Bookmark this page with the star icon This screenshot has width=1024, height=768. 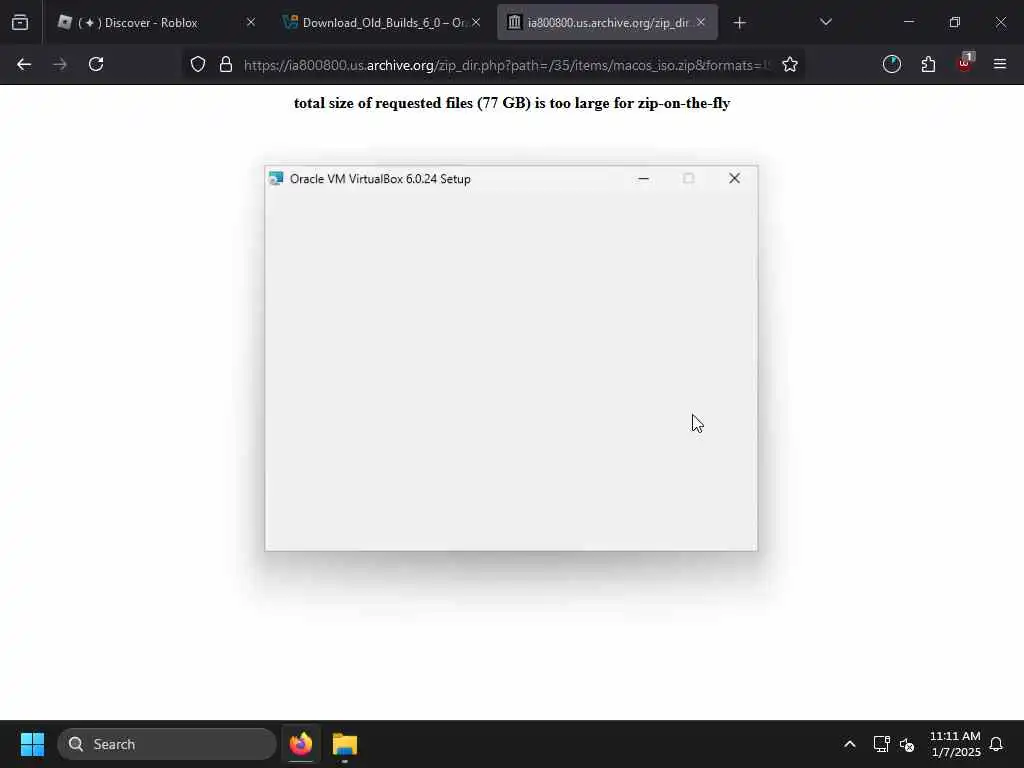[790, 65]
